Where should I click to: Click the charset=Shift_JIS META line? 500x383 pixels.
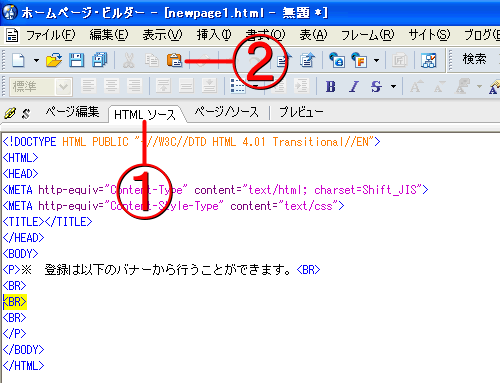click(x=215, y=190)
